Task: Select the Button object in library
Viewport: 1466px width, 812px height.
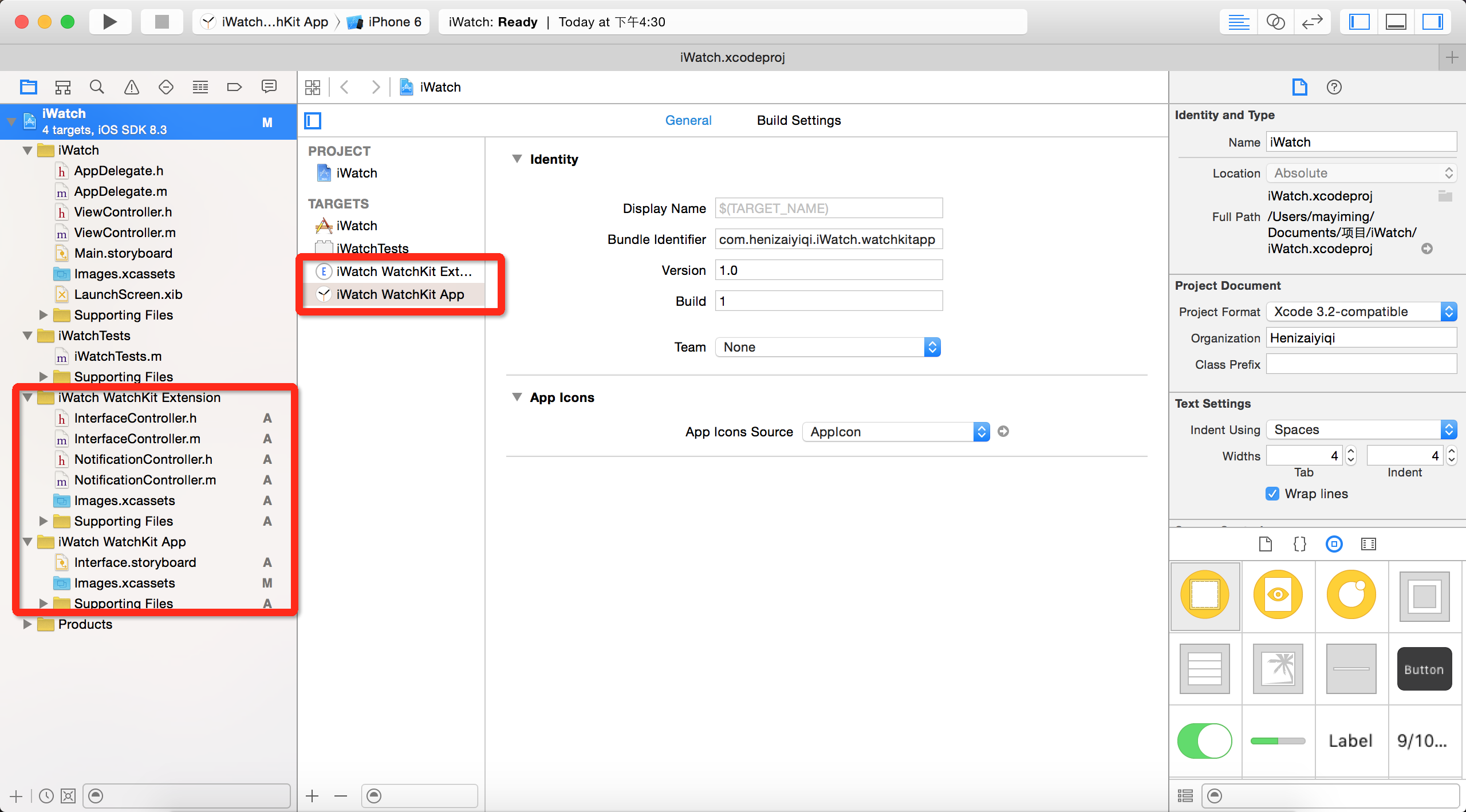Action: tap(1425, 669)
